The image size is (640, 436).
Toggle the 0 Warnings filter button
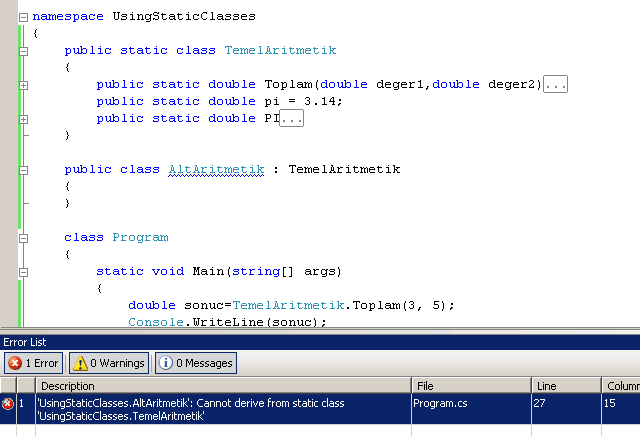click(x=108, y=363)
